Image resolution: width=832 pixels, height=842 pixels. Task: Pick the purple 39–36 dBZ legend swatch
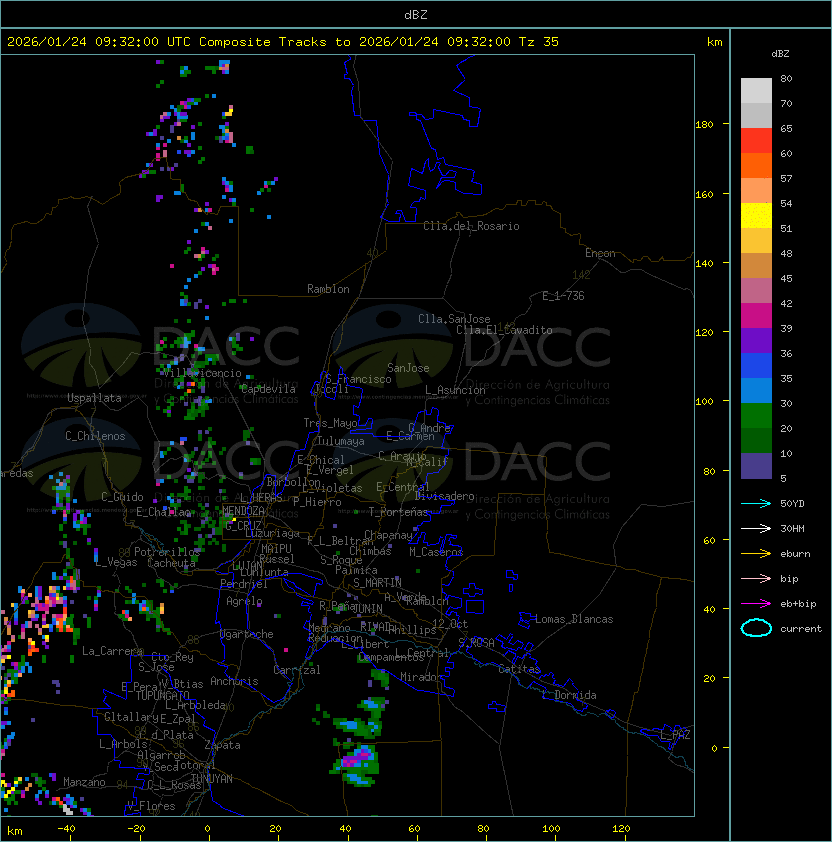point(756,341)
